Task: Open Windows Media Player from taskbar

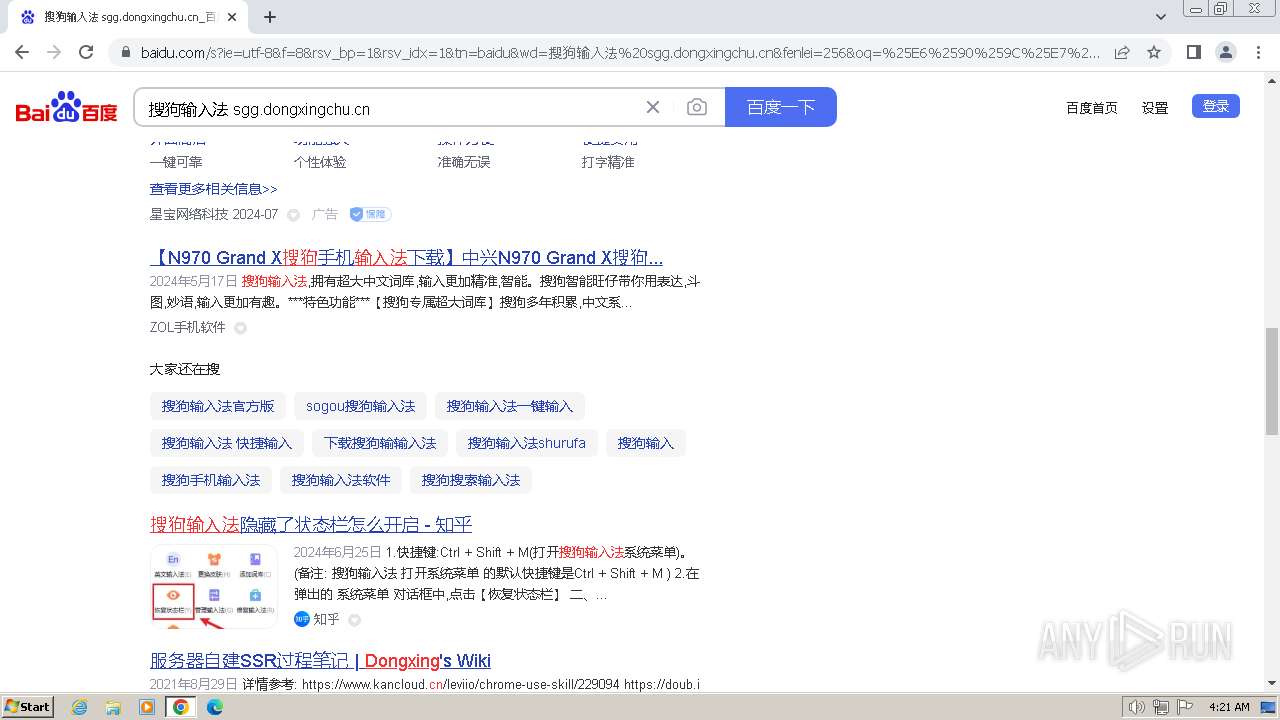Action: click(147, 707)
